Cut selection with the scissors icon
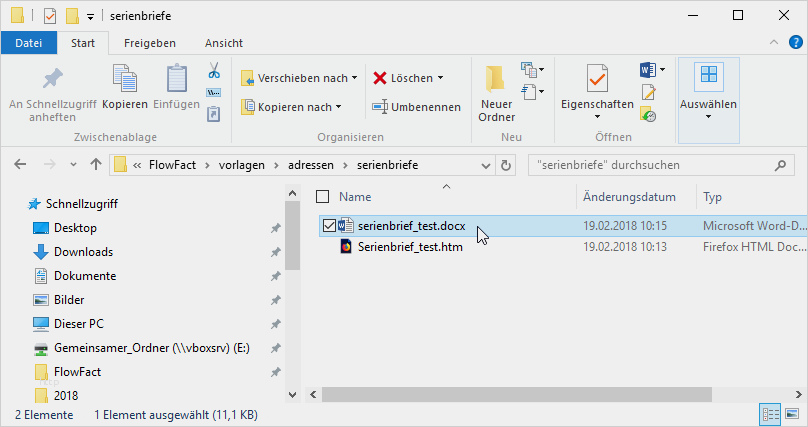The height and width of the screenshot is (427, 808). click(x=214, y=71)
